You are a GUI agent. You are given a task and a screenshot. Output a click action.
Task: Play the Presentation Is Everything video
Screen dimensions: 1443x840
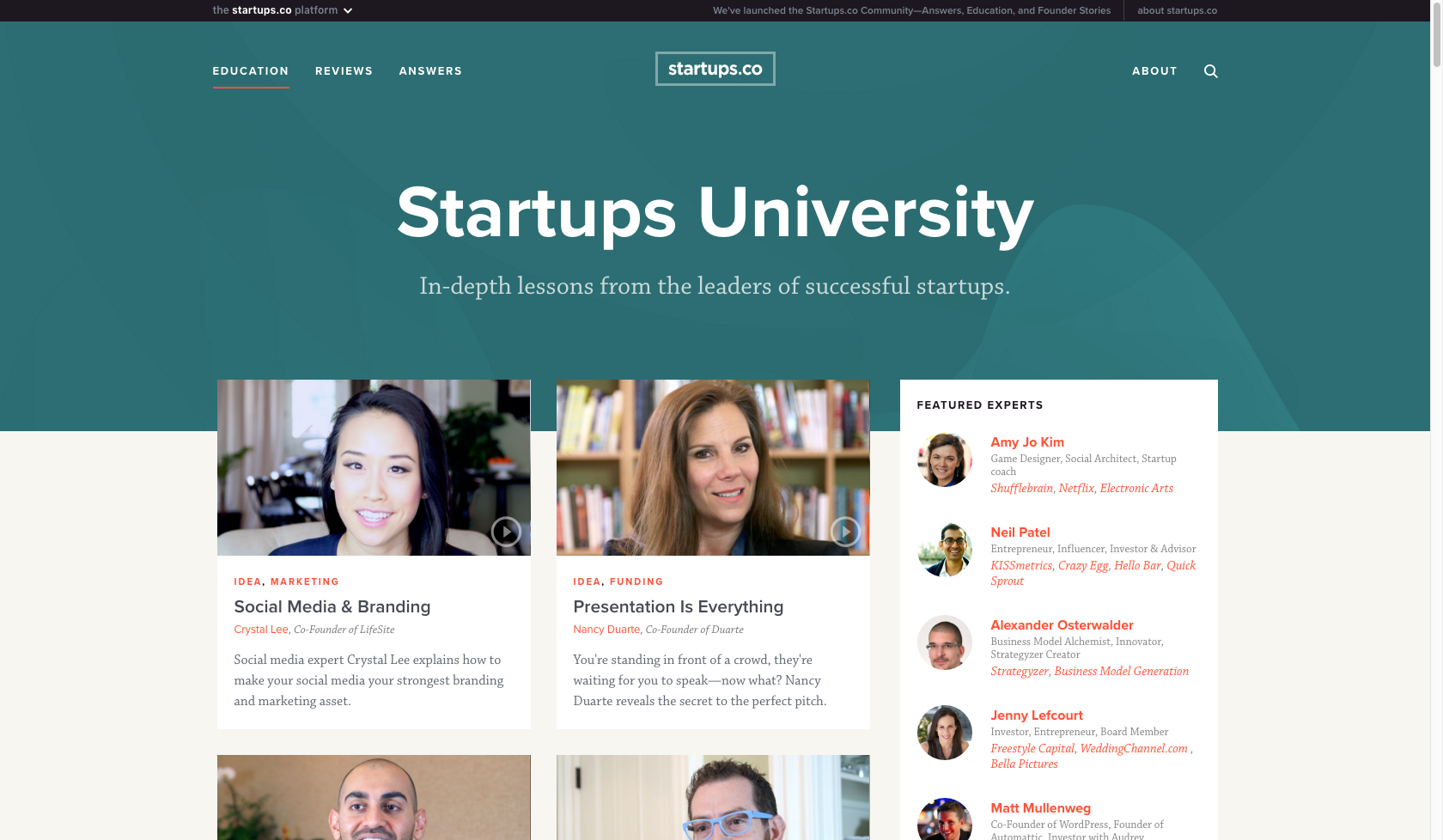click(845, 532)
